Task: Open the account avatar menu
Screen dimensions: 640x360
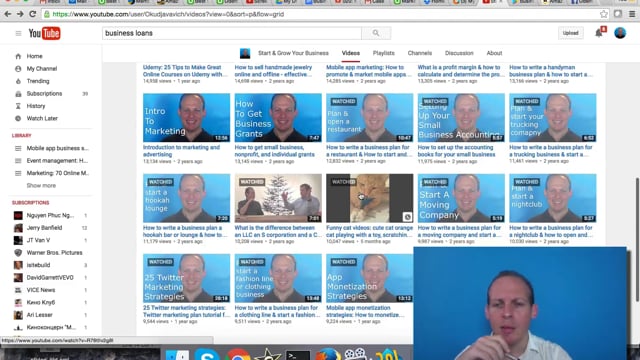Action: pyautogui.click(x=620, y=33)
